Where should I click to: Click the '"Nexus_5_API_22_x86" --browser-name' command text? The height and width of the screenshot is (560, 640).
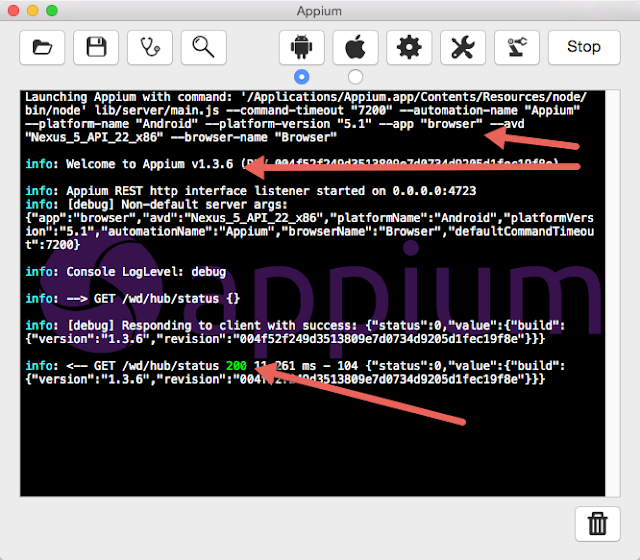(x=181, y=138)
